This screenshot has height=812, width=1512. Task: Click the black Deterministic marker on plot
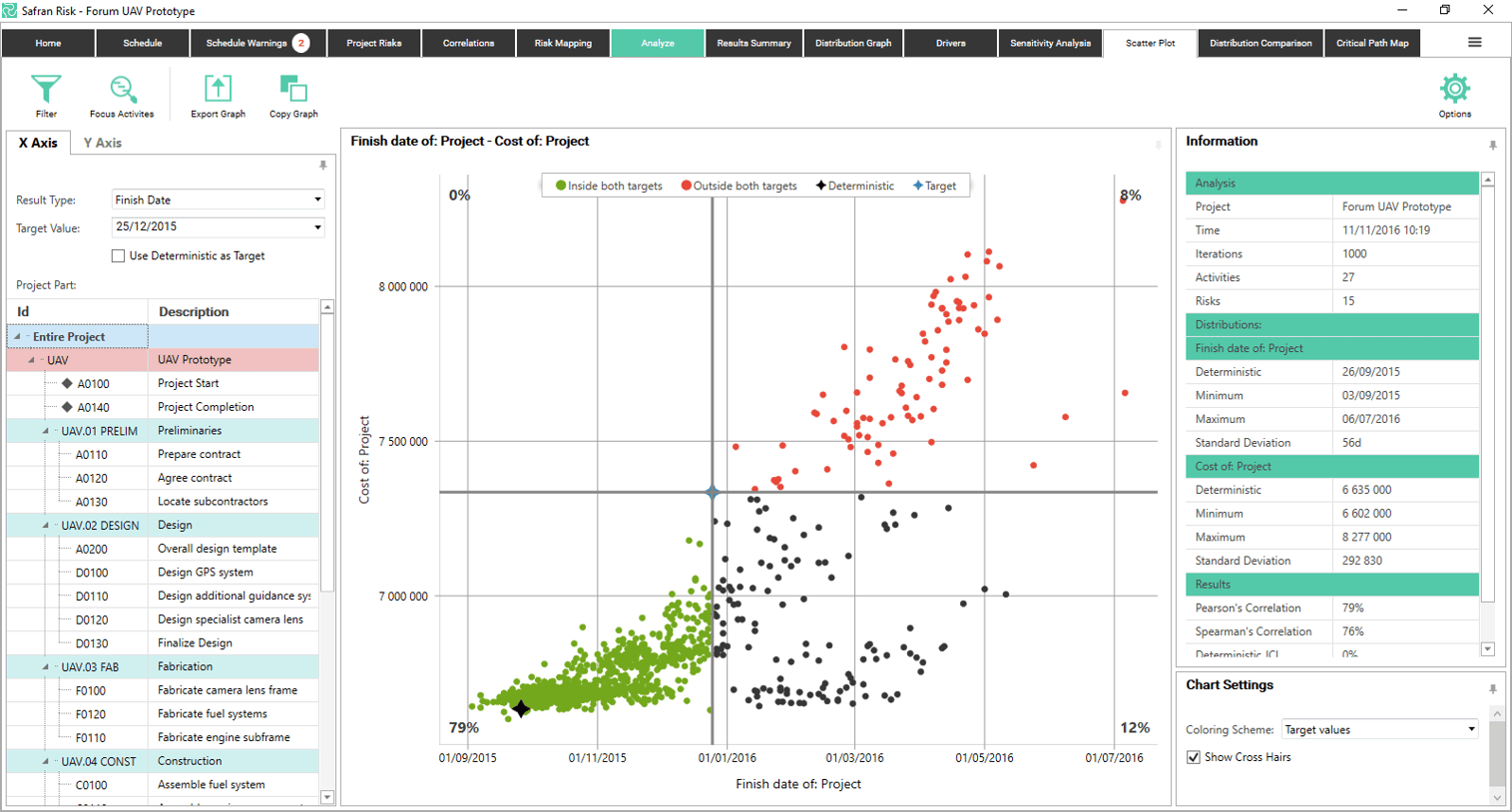tap(520, 709)
